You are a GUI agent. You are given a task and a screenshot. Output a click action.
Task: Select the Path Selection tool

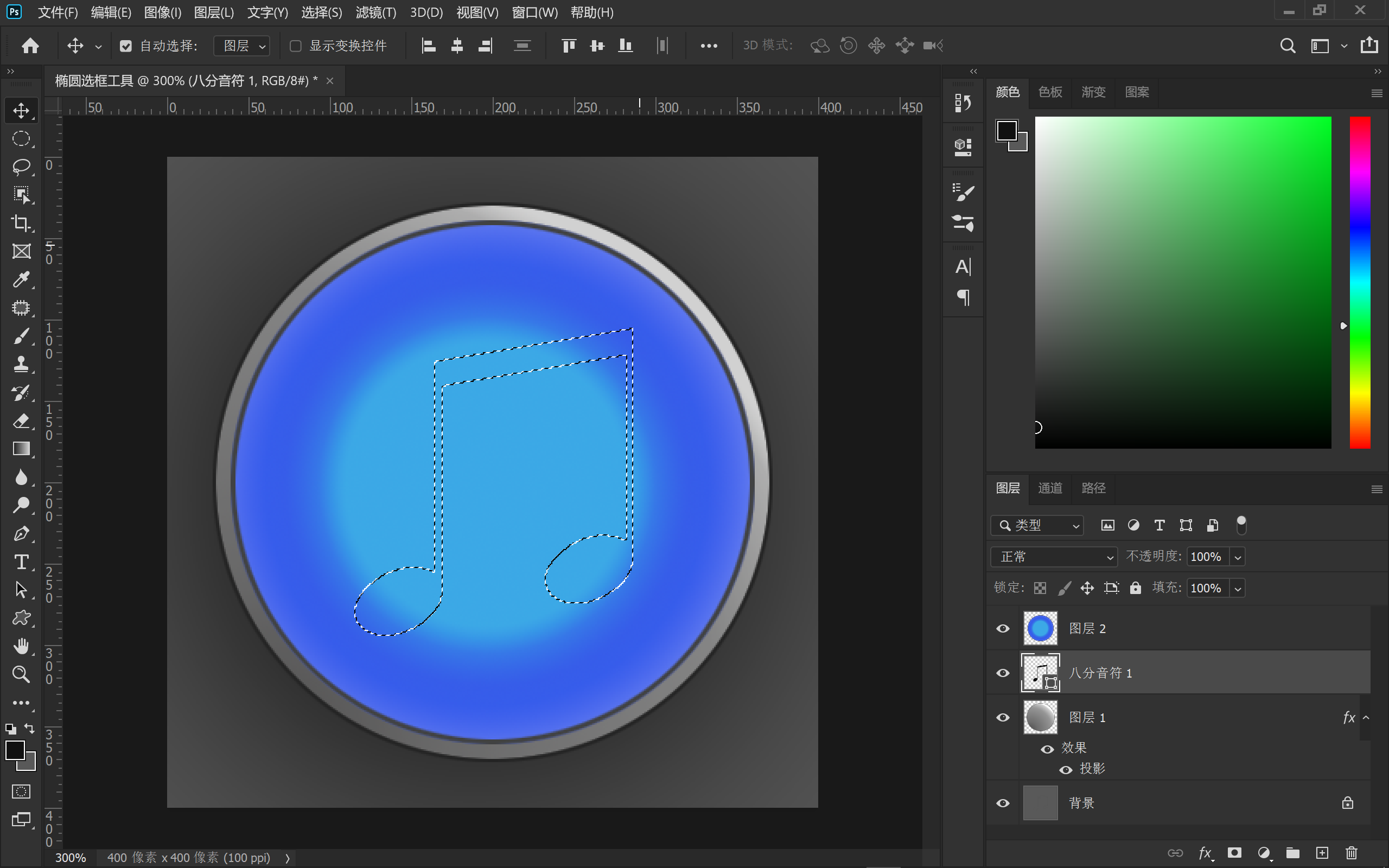tap(21, 590)
